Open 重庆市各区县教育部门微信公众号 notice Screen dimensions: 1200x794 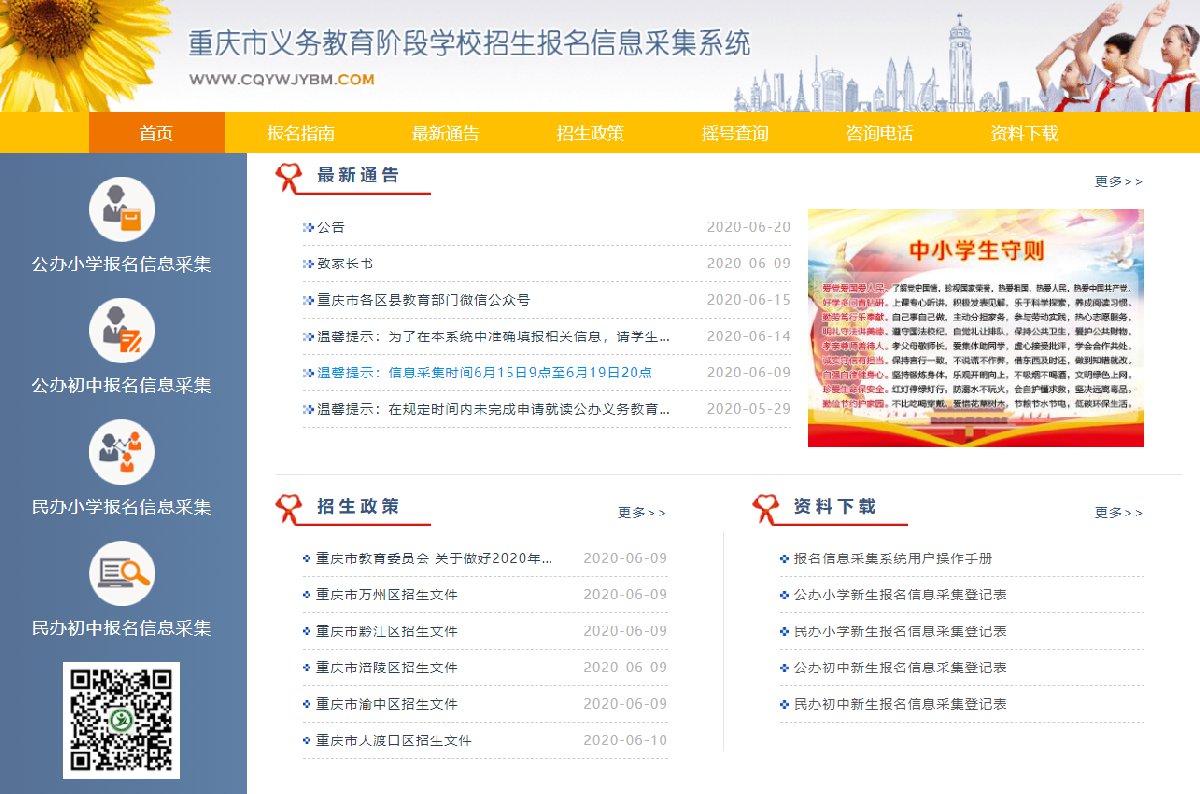[x=423, y=300]
